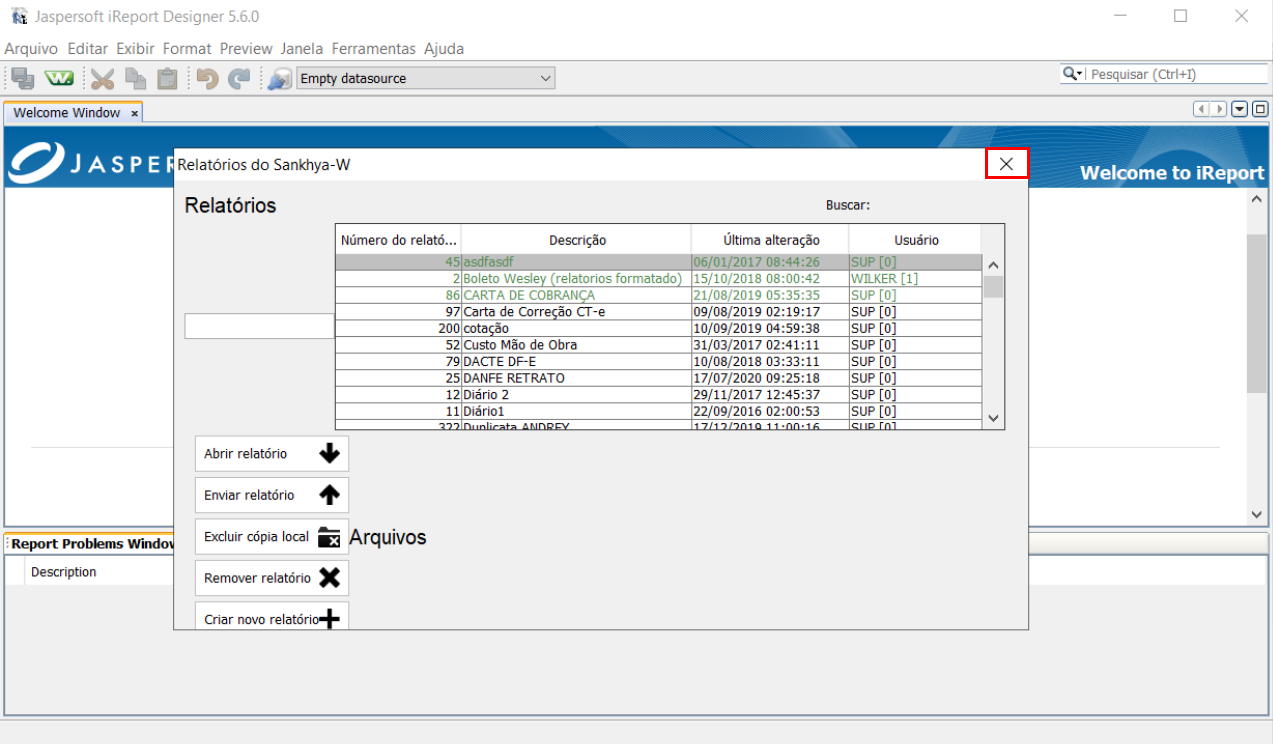This screenshot has width=1273, height=744.
Task: Sort by the Usuário column header
Action: 916,240
